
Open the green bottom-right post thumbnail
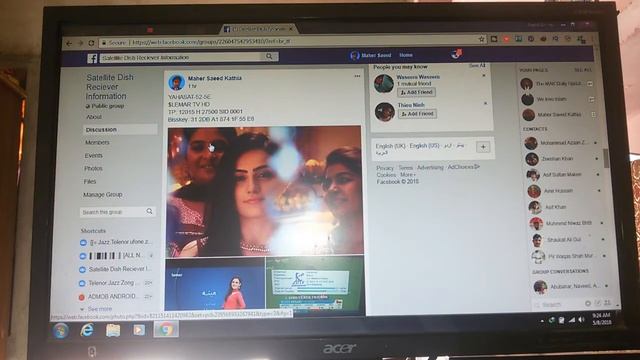(x=315, y=284)
